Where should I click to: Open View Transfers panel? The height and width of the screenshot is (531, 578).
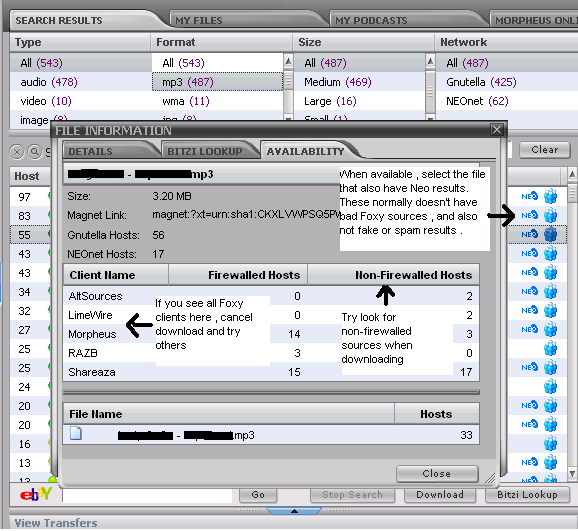[x=56, y=523]
